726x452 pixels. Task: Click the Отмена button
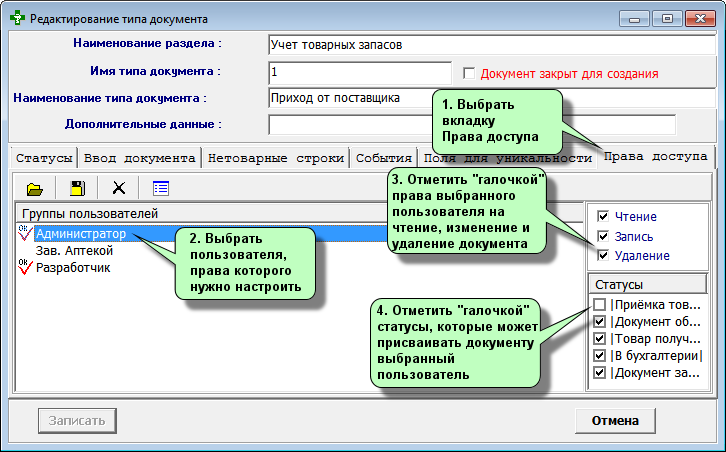(615, 421)
